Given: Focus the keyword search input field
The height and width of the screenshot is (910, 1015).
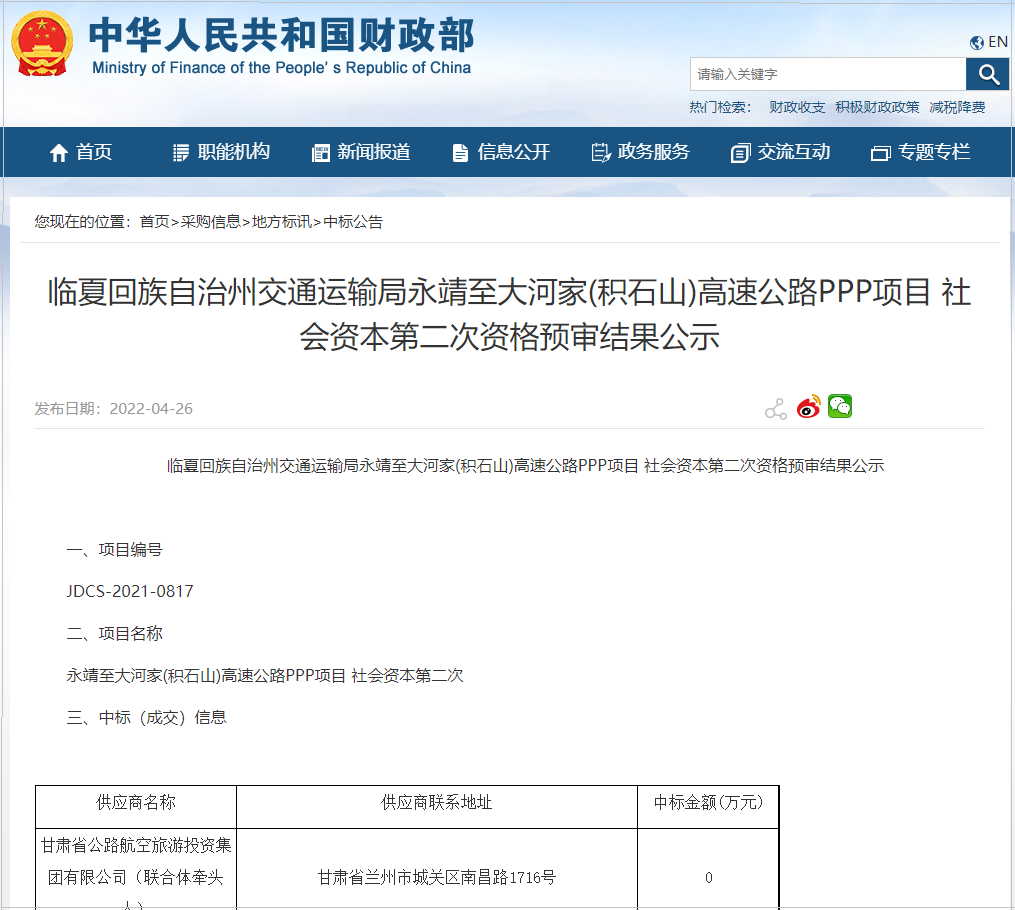Looking at the screenshot, I should coord(827,74).
